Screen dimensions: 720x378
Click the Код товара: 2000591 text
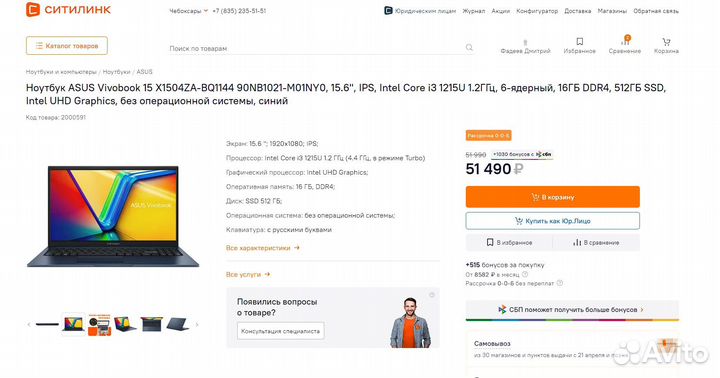(56, 118)
